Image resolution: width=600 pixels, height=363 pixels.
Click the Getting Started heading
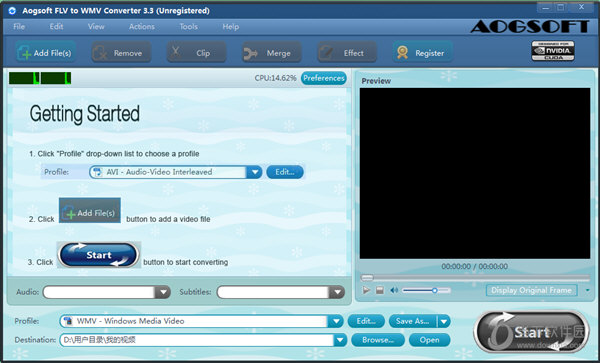pyautogui.click(x=85, y=114)
